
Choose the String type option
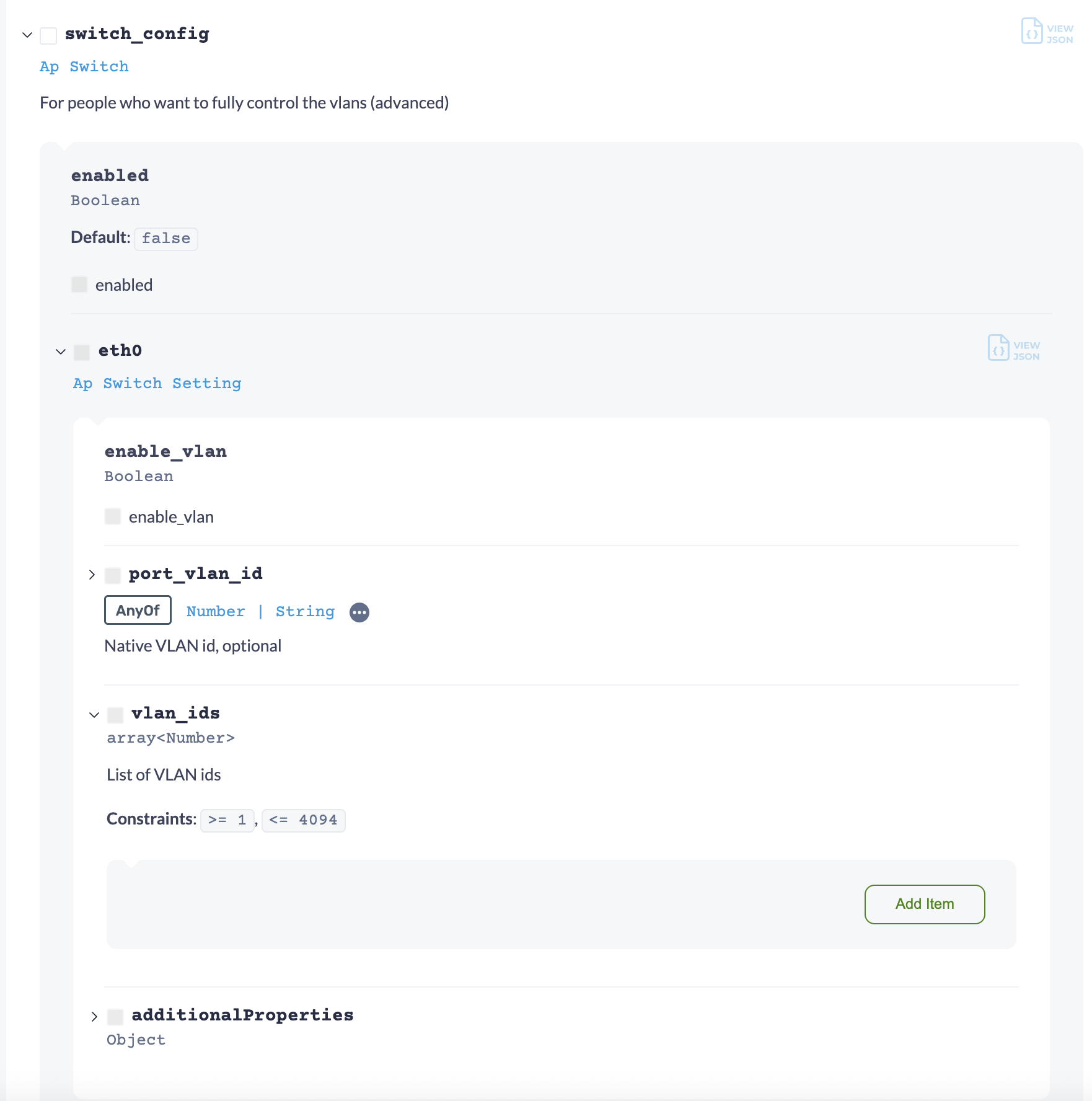tap(305, 612)
